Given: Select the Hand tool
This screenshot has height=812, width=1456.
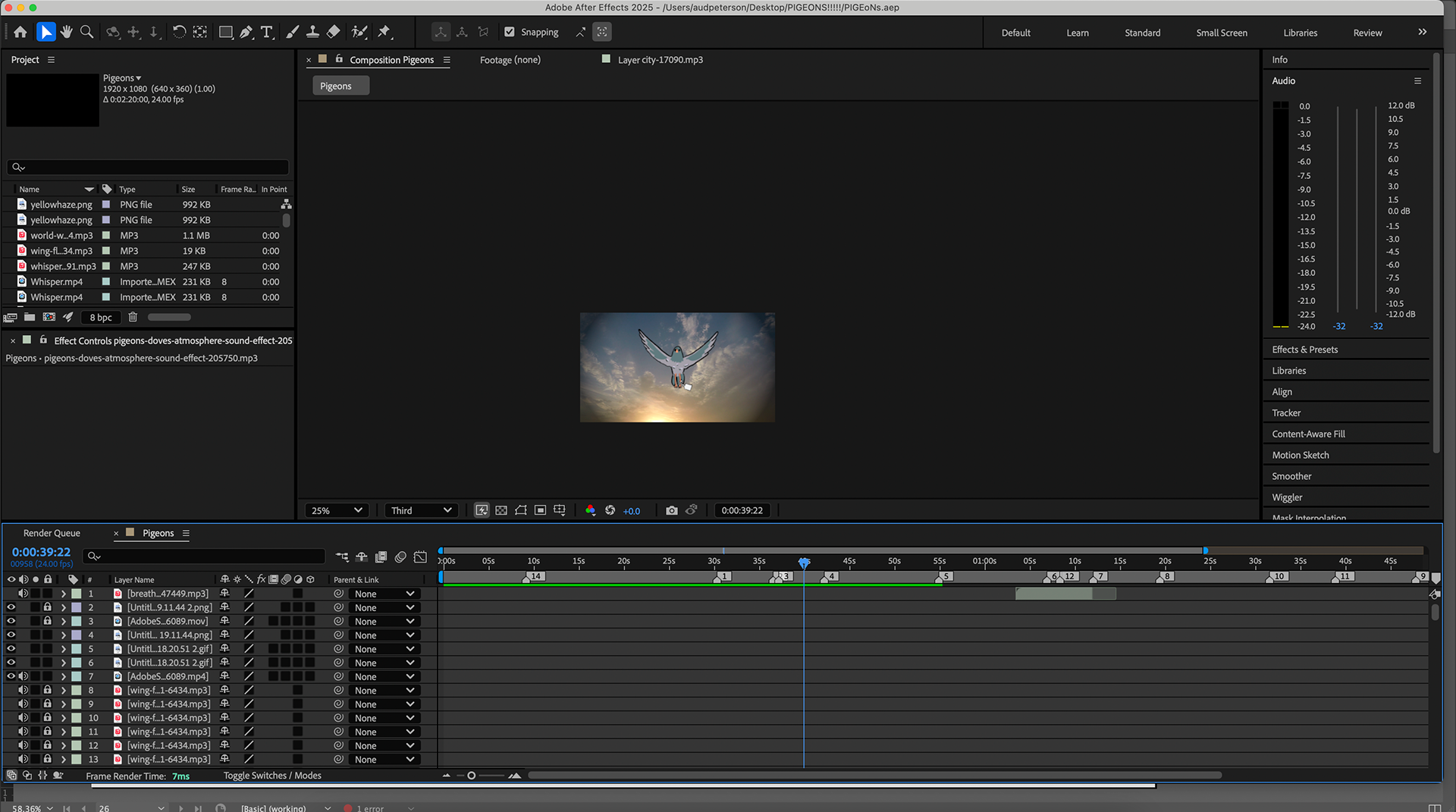Looking at the screenshot, I should [x=67, y=32].
